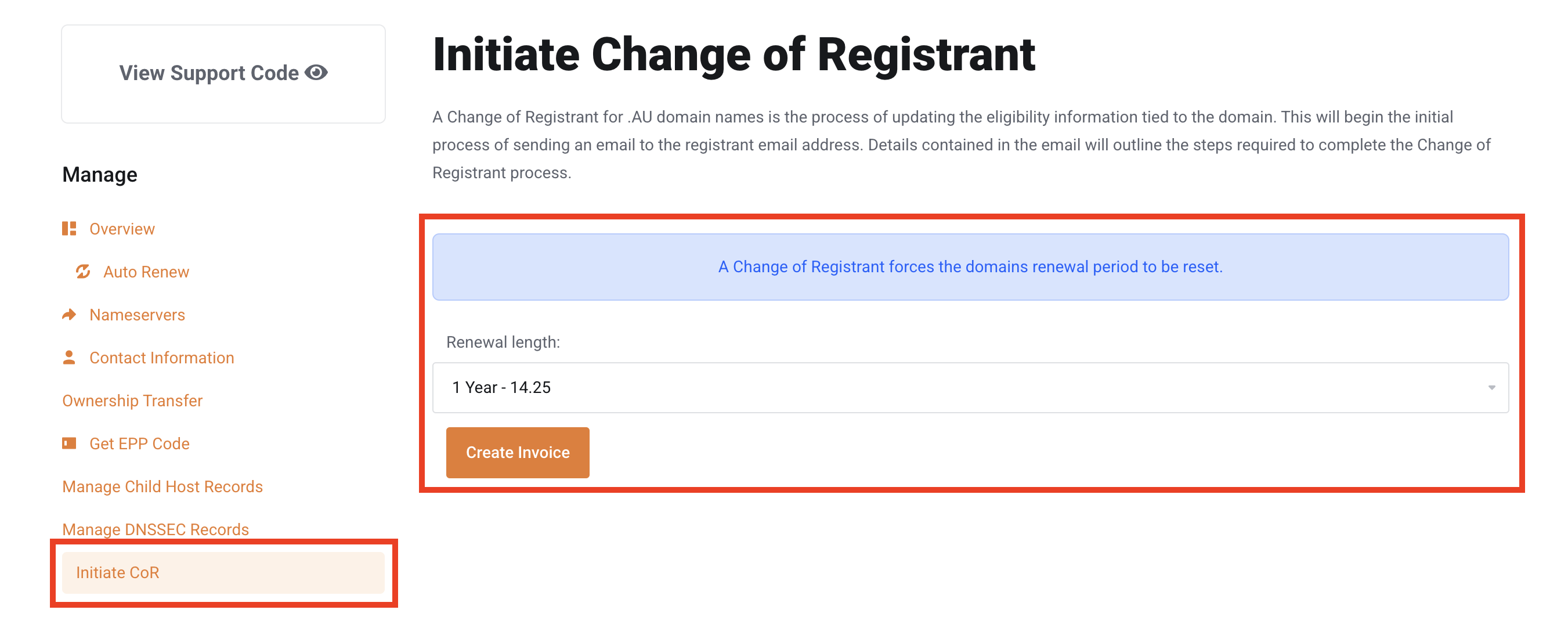This screenshot has width=1568, height=635.
Task: Open Manage Child Host Records
Action: [162, 486]
